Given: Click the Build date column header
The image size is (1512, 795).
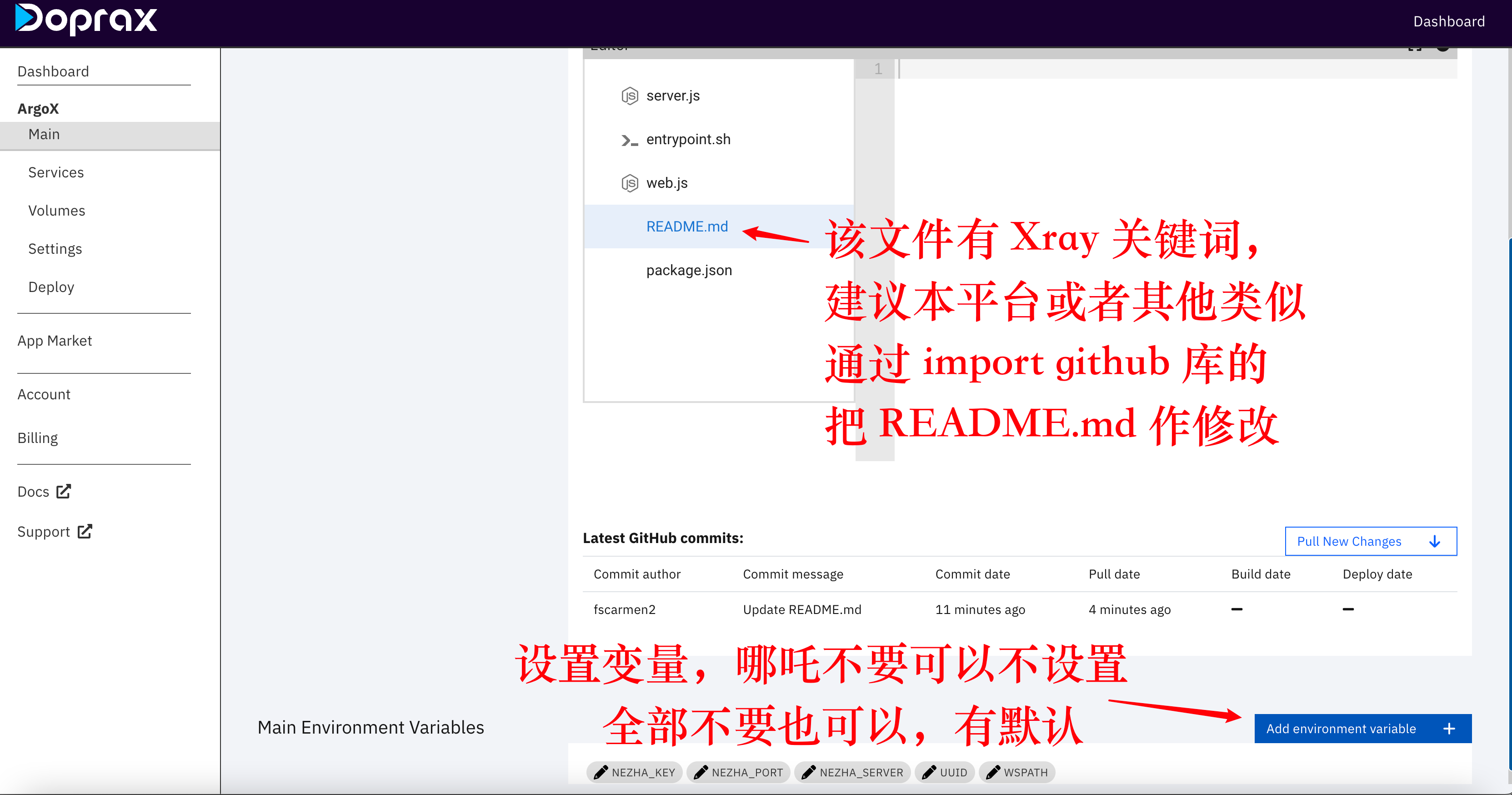Looking at the screenshot, I should coord(1261,574).
